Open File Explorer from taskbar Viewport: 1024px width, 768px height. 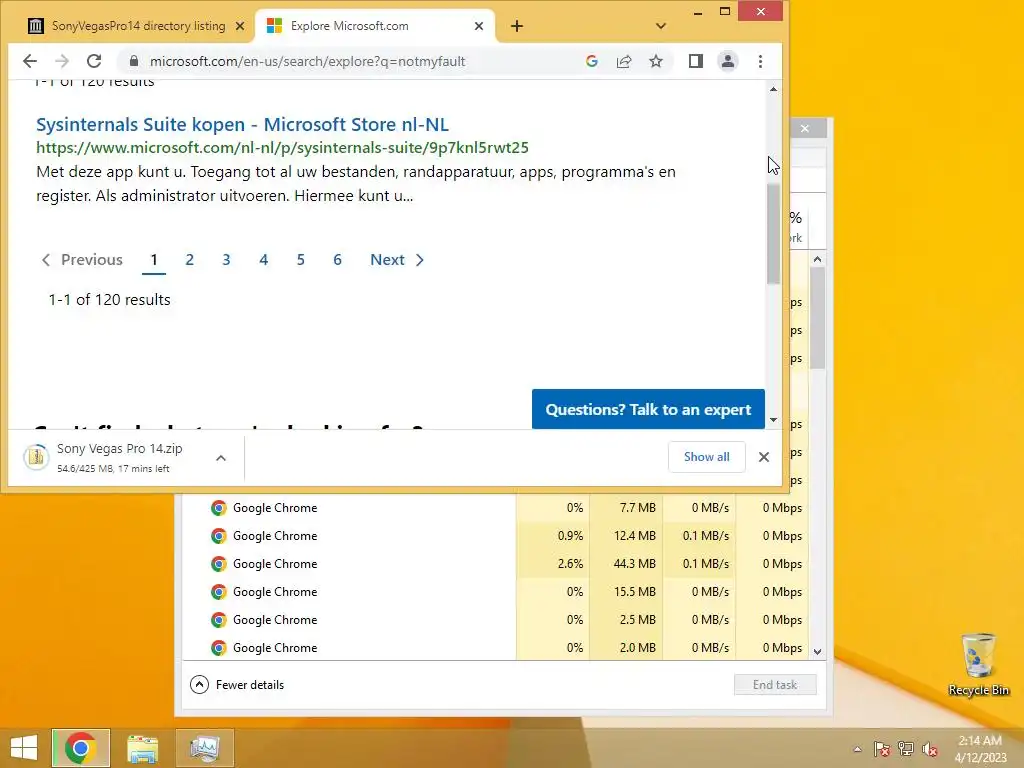coord(142,748)
